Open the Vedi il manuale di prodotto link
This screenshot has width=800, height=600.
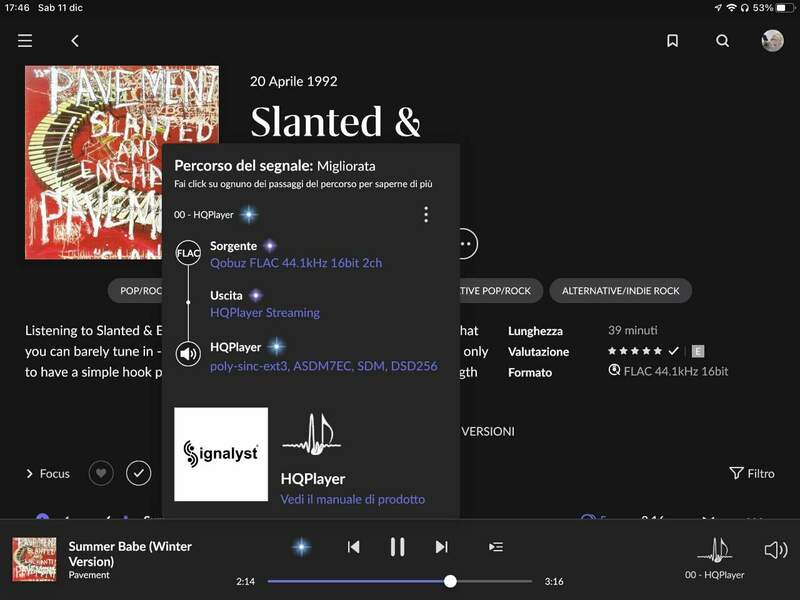352,499
